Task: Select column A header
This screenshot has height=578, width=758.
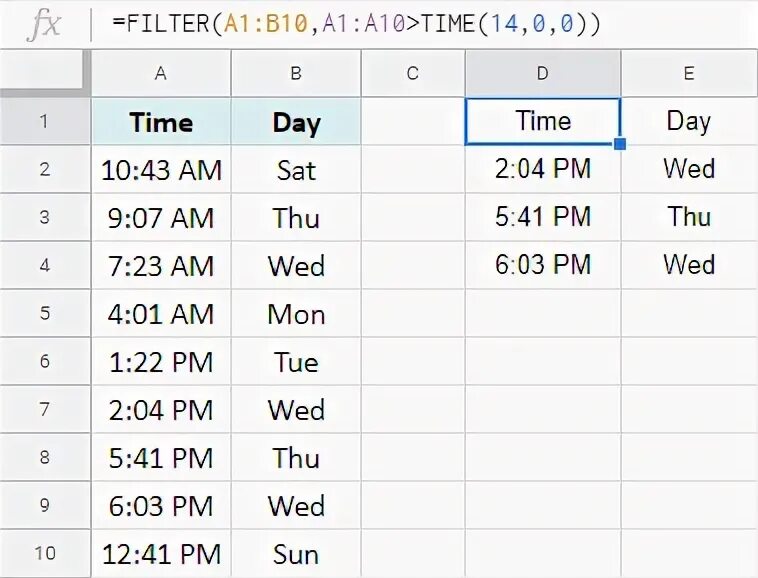Action: (x=160, y=74)
